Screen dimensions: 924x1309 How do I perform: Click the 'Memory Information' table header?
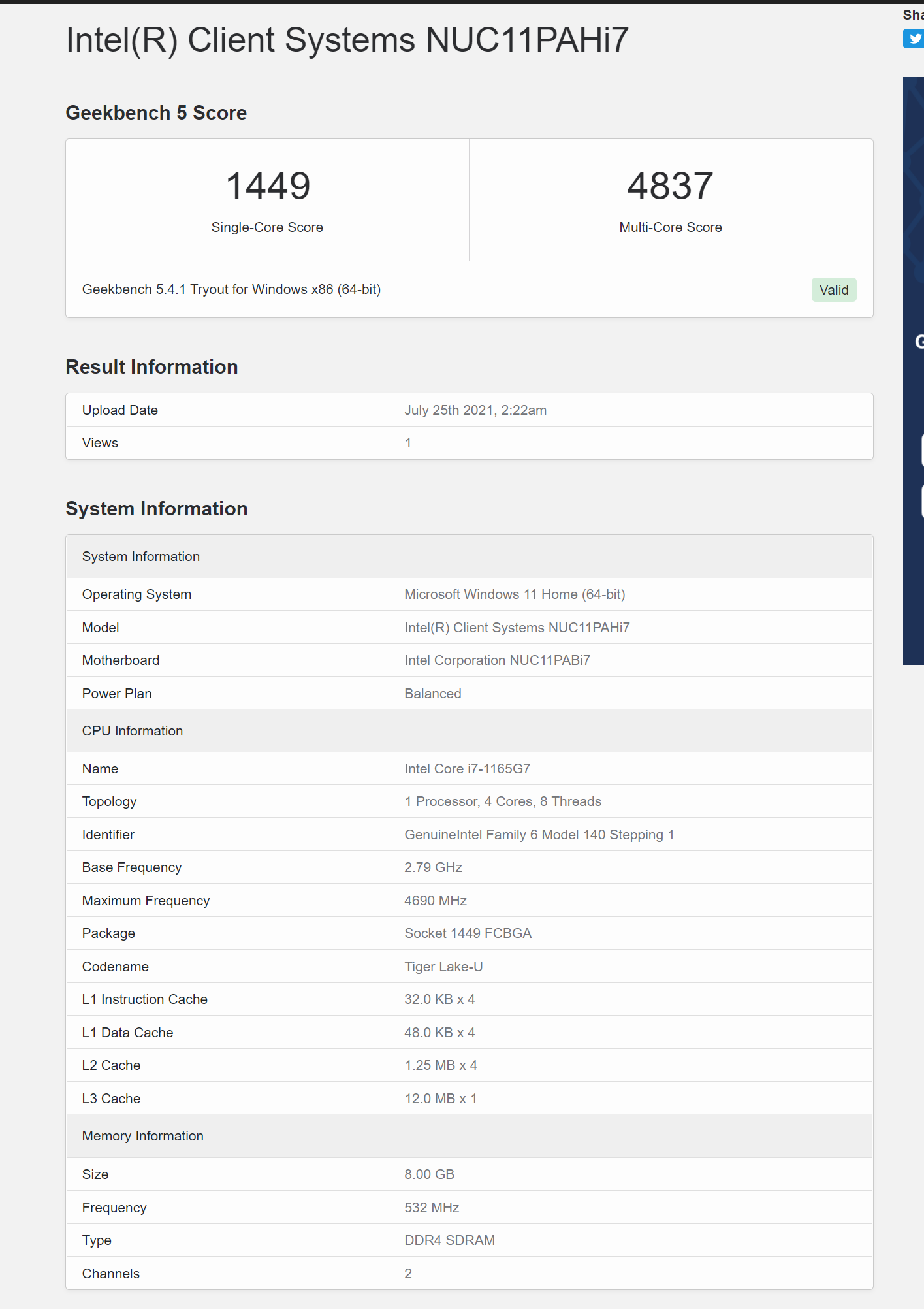pos(470,1136)
